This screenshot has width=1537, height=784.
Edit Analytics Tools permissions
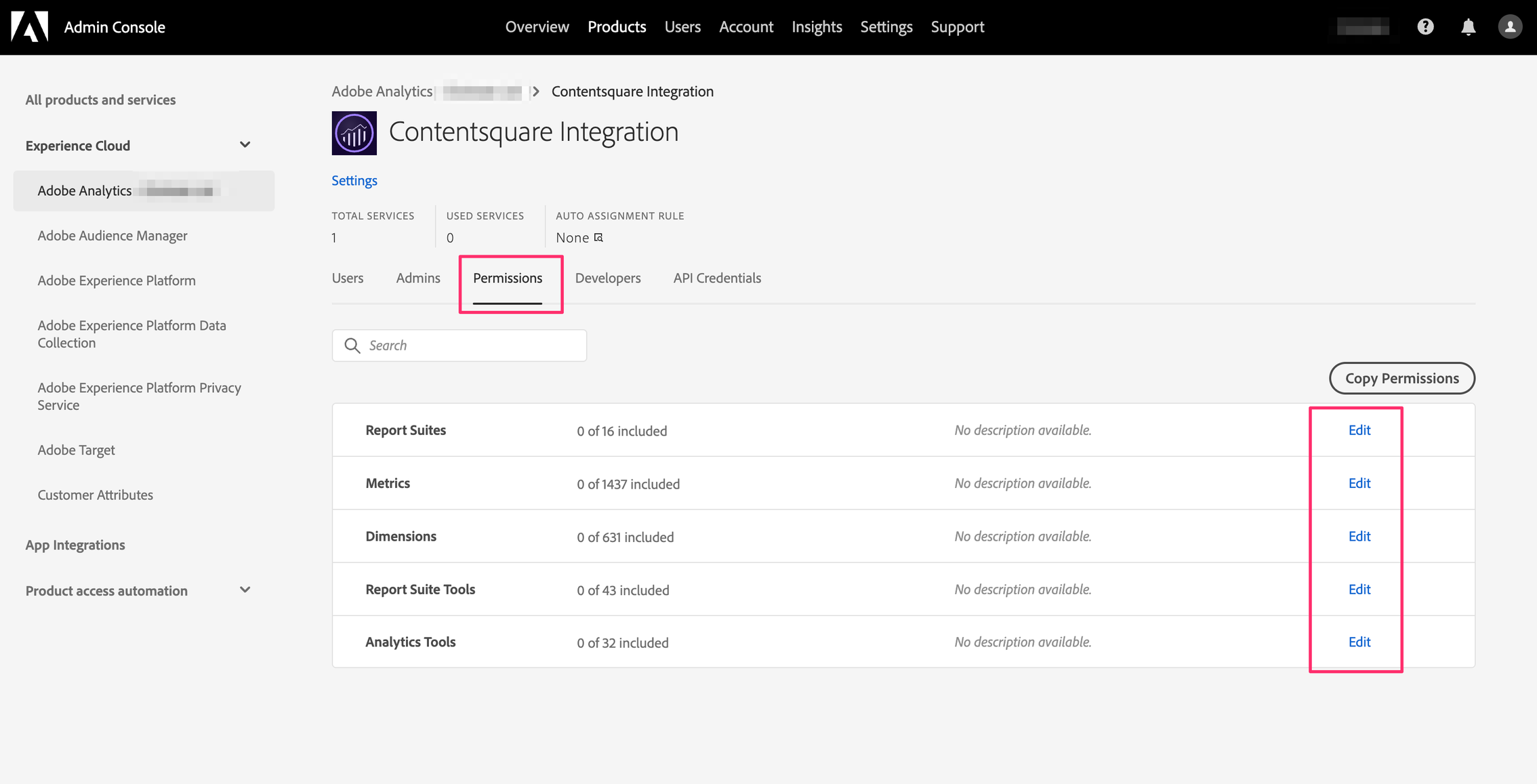coord(1359,642)
